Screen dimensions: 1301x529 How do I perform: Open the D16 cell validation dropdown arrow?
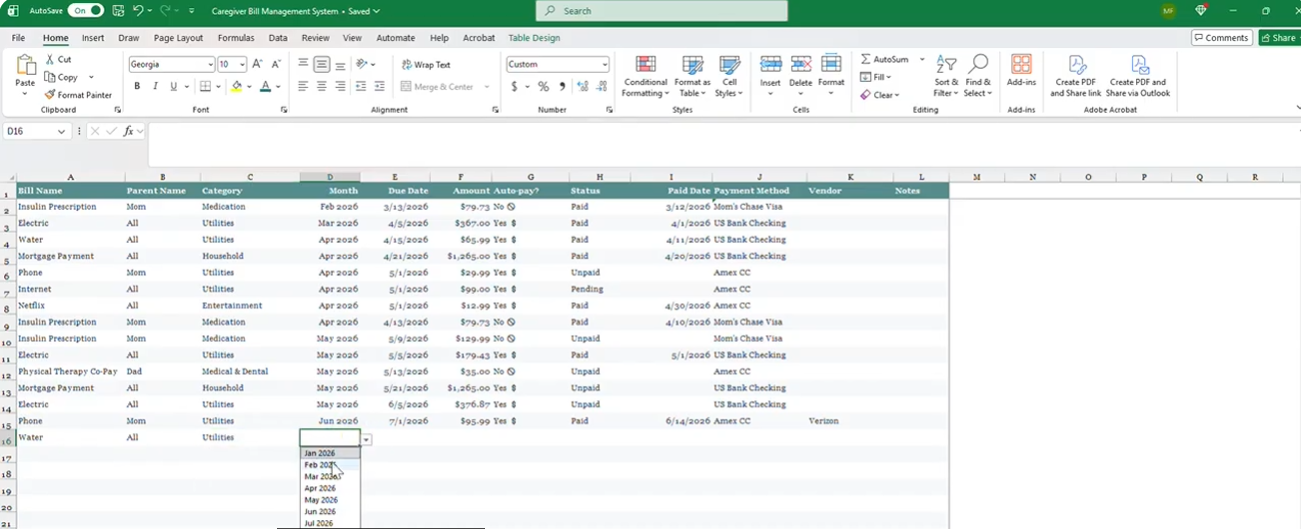click(367, 439)
